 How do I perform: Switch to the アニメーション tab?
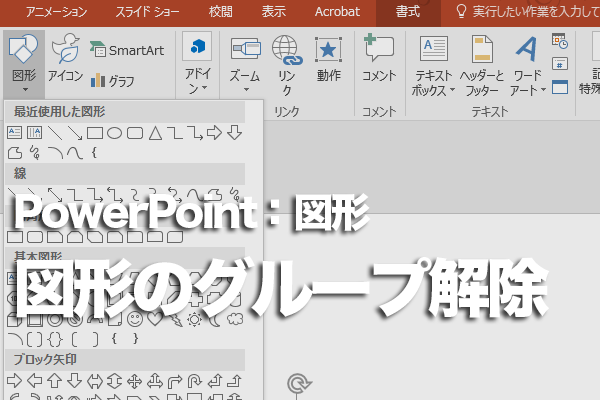(x=57, y=12)
